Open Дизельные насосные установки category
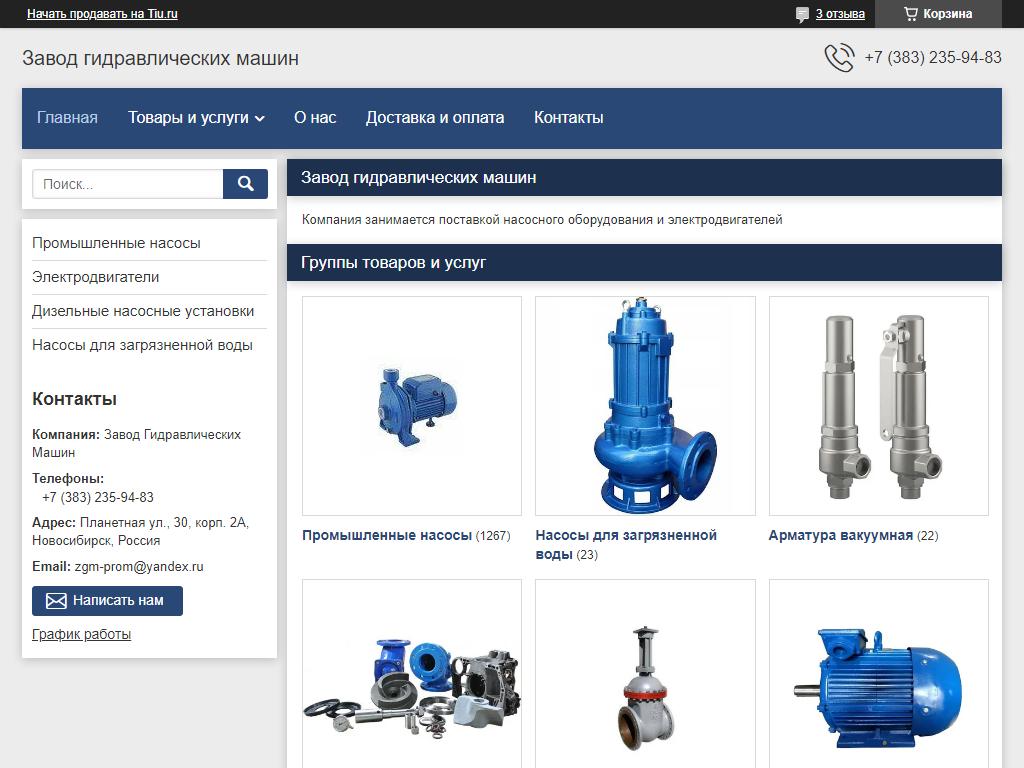 click(143, 311)
